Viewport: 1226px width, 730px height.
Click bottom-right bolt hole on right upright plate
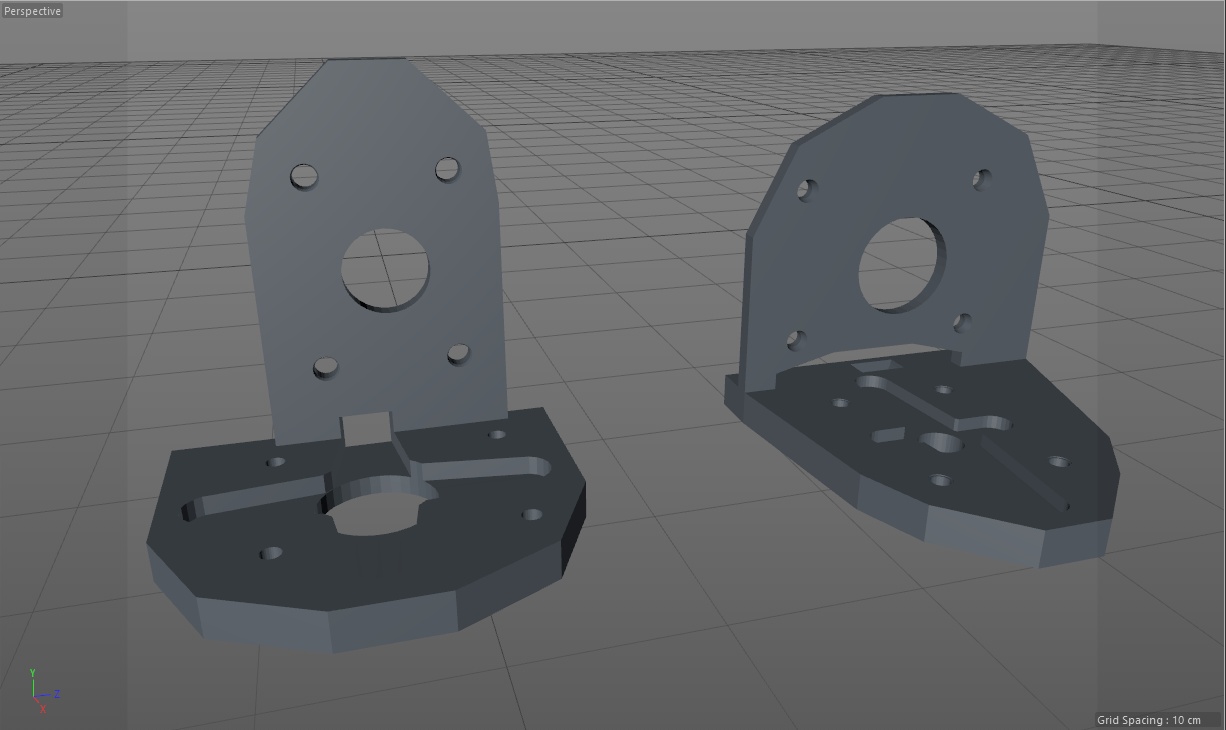(x=962, y=322)
